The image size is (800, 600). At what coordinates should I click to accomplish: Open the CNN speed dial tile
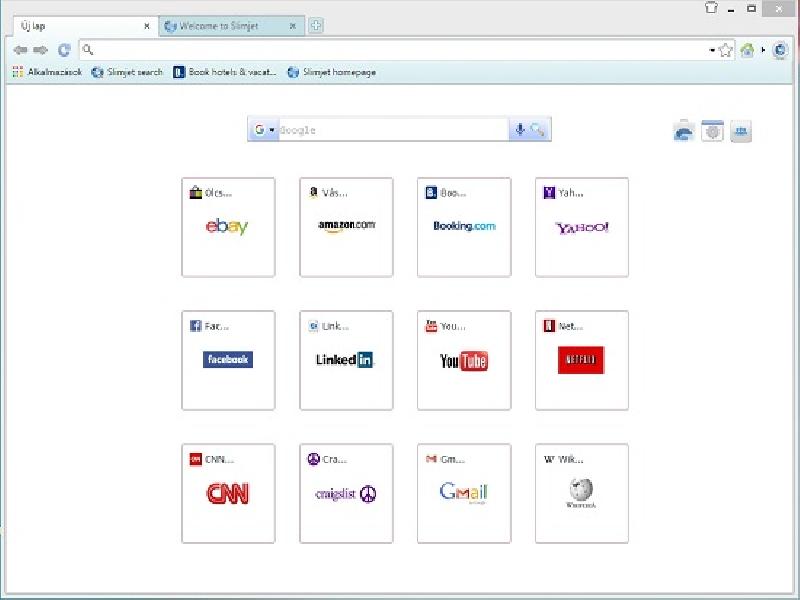coord(228,493)
